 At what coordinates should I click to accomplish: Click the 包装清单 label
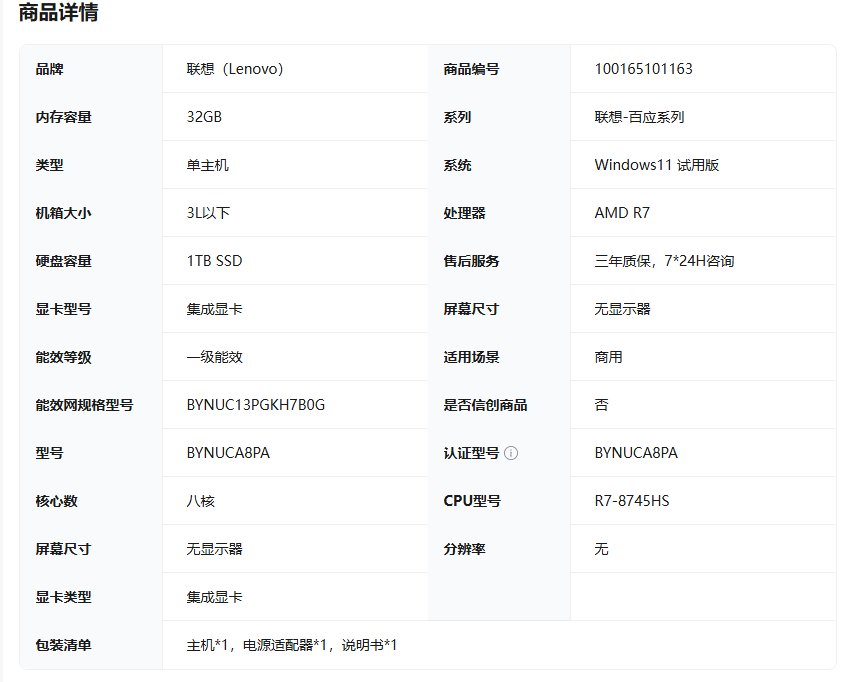tap(63, 645)
